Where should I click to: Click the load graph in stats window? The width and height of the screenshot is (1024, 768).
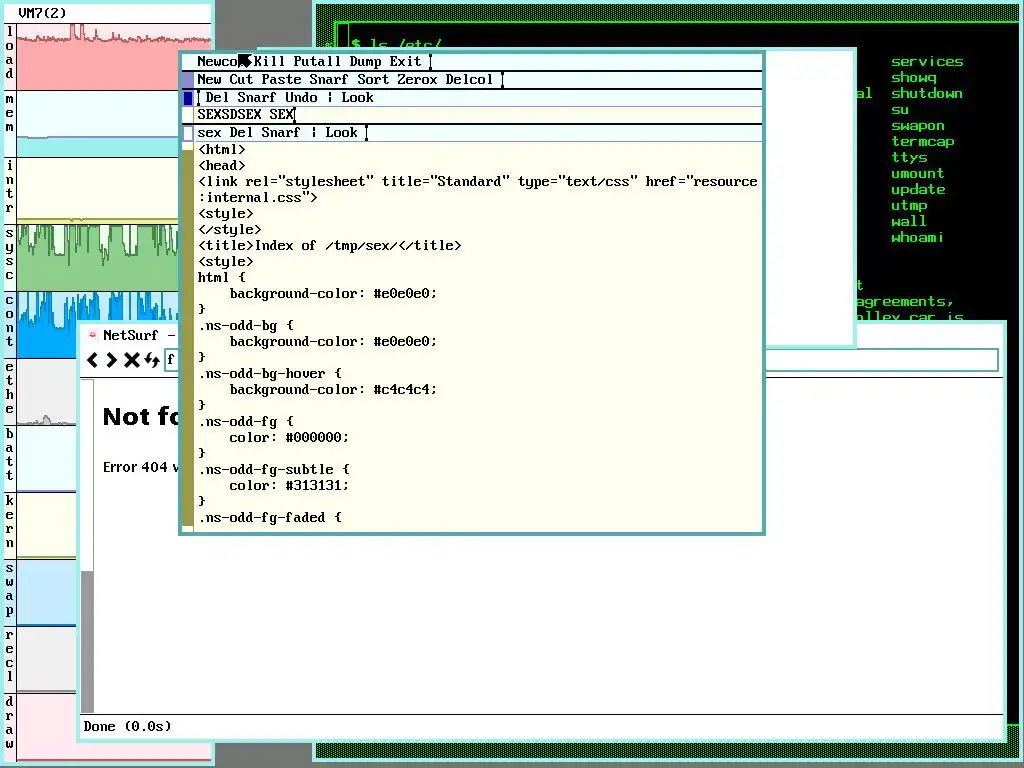[x=114, y=57]
